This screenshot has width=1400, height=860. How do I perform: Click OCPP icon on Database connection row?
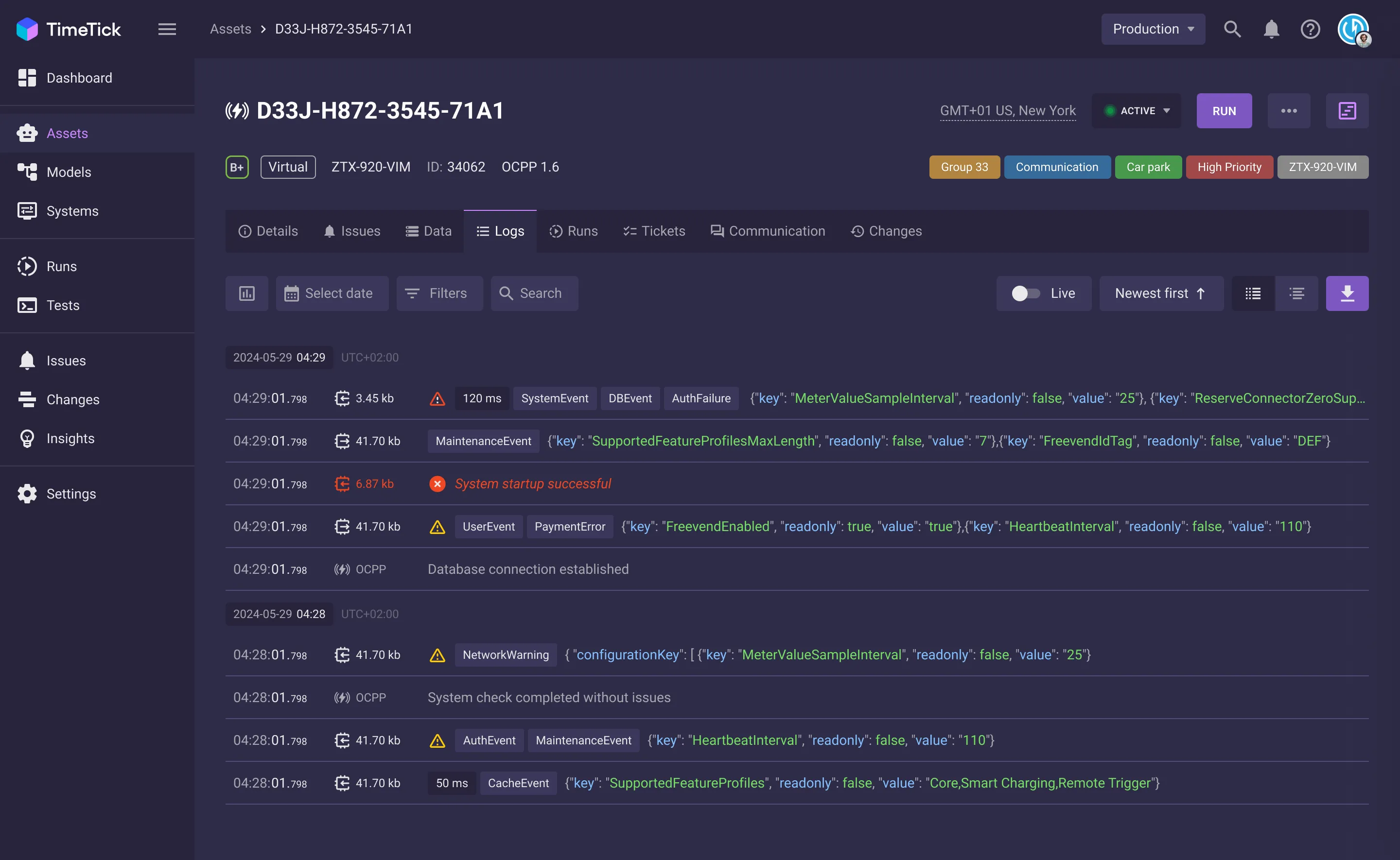pyautogui.click(x=342, y=569)
